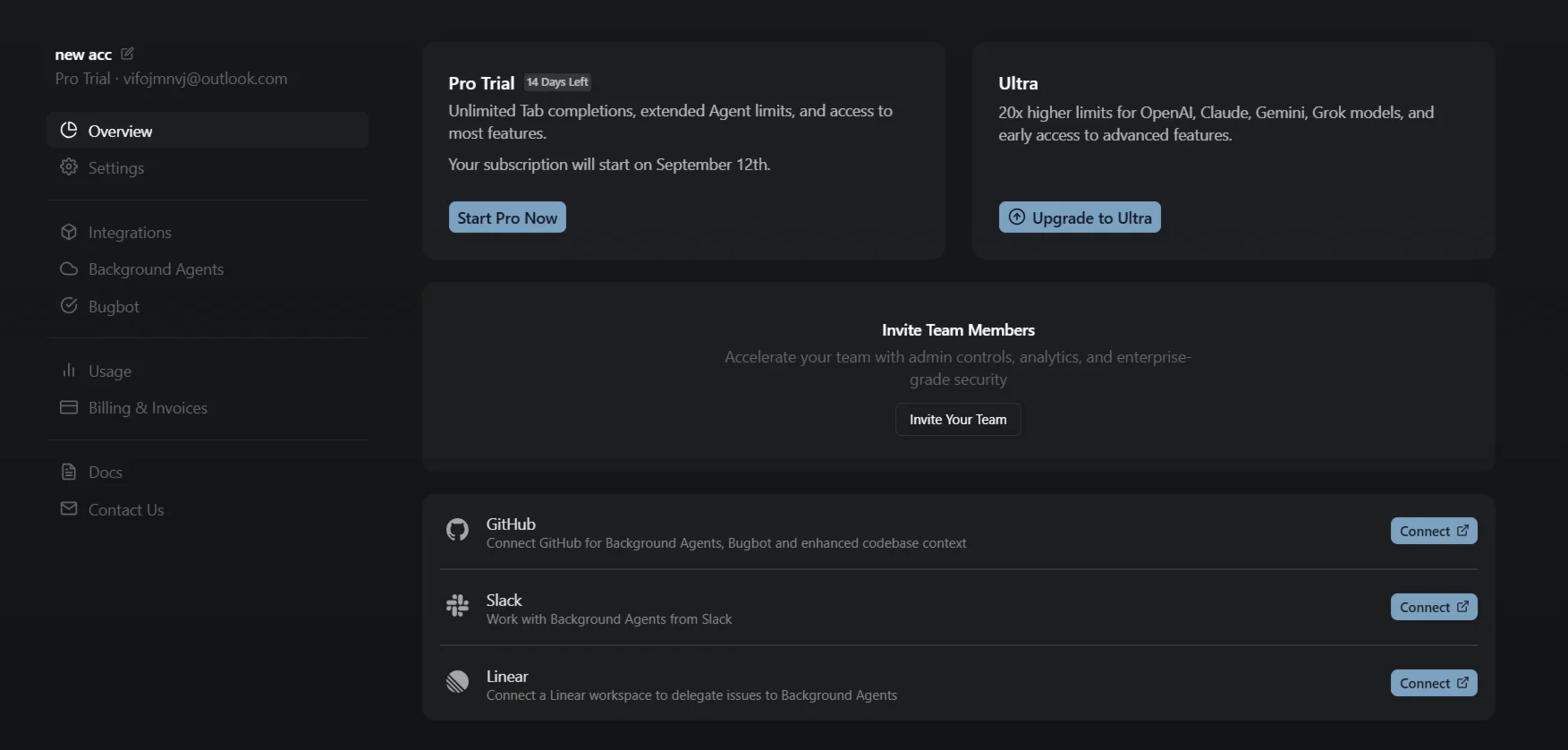This screenshot has width=1568, height=750.
Task: Click the Unlimited Tab completions description text
Action: click(x=671, y=122)
